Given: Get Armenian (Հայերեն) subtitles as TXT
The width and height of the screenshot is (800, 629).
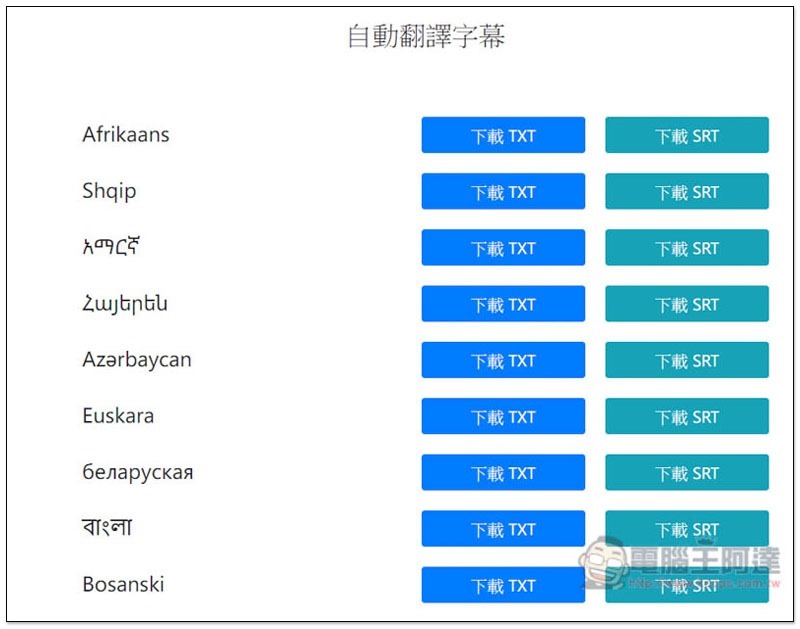Looking at the screenshot, I should 503,304.
